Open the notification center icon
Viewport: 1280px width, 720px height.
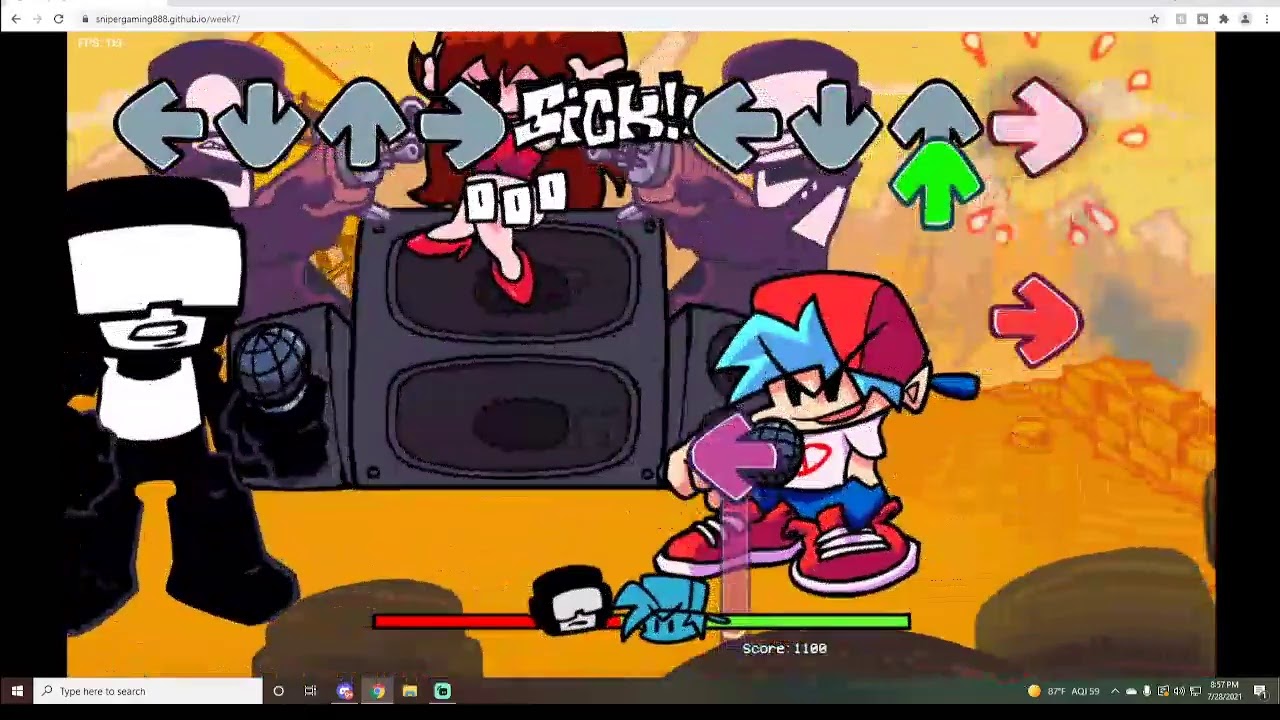pyautogui.click(x=1260, y=691)
